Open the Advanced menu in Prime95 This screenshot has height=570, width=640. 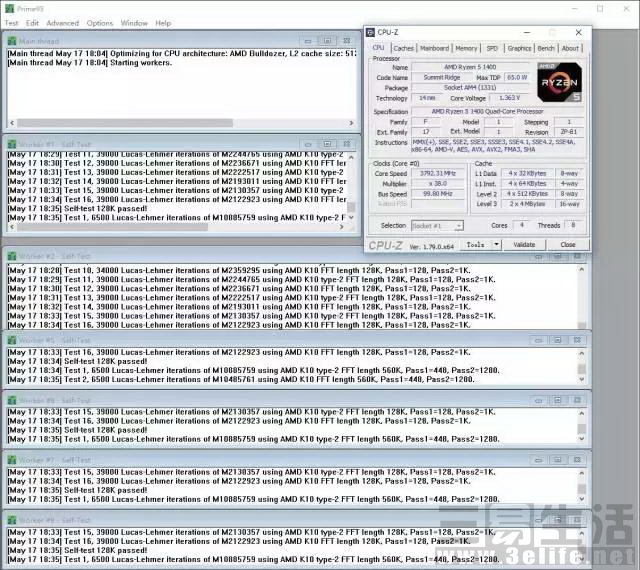pos(62,23)
